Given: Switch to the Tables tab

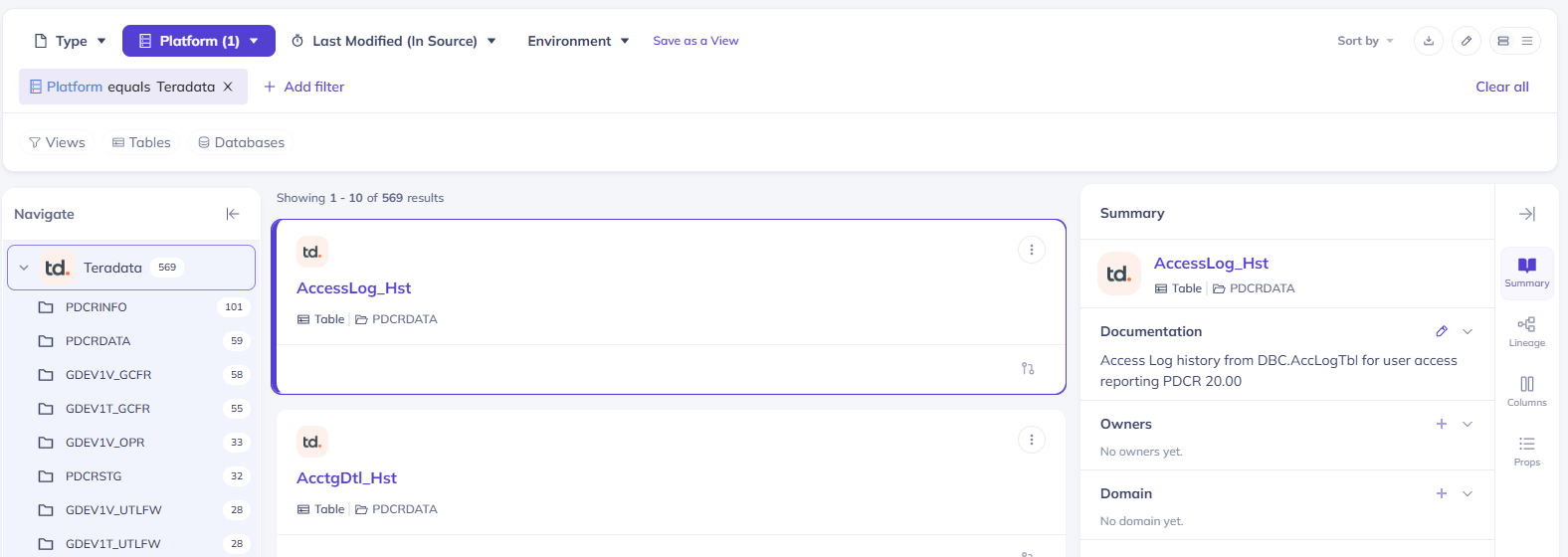Looking at the screenshot, I should click(x=141, y=142).
